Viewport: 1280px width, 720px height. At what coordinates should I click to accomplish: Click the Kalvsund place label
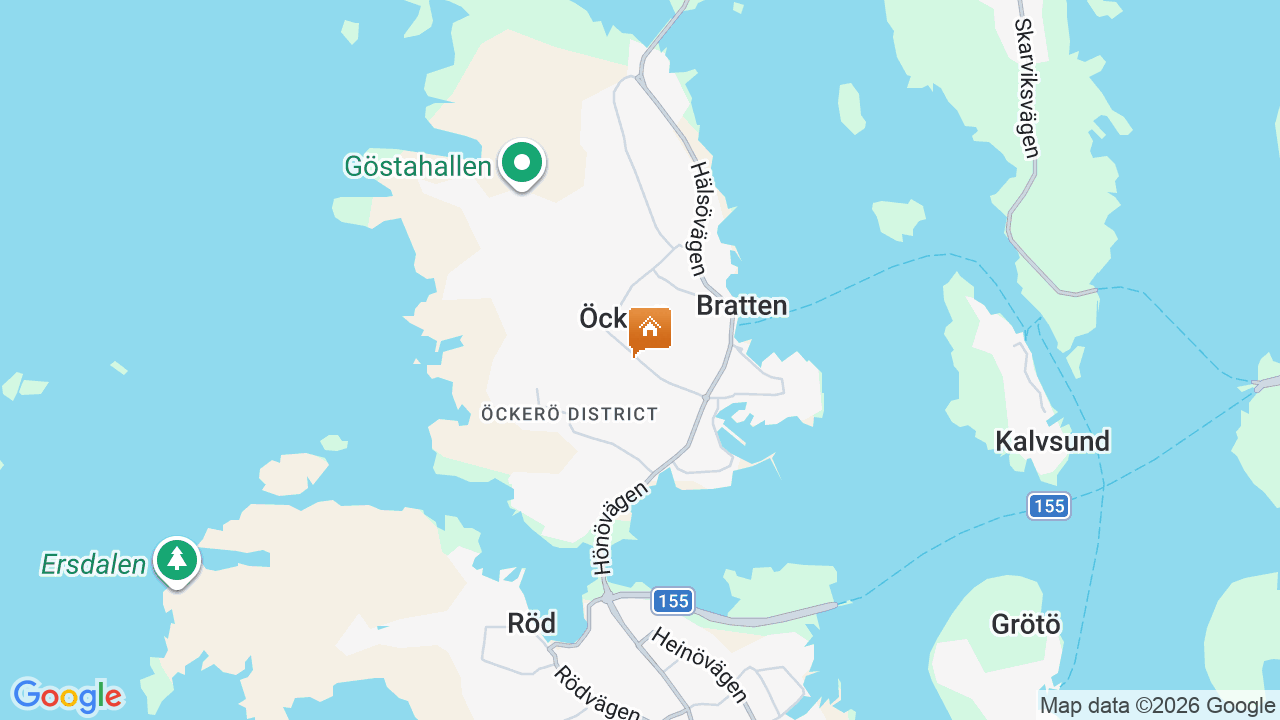pyautogui.click(x=1053, y=441)
